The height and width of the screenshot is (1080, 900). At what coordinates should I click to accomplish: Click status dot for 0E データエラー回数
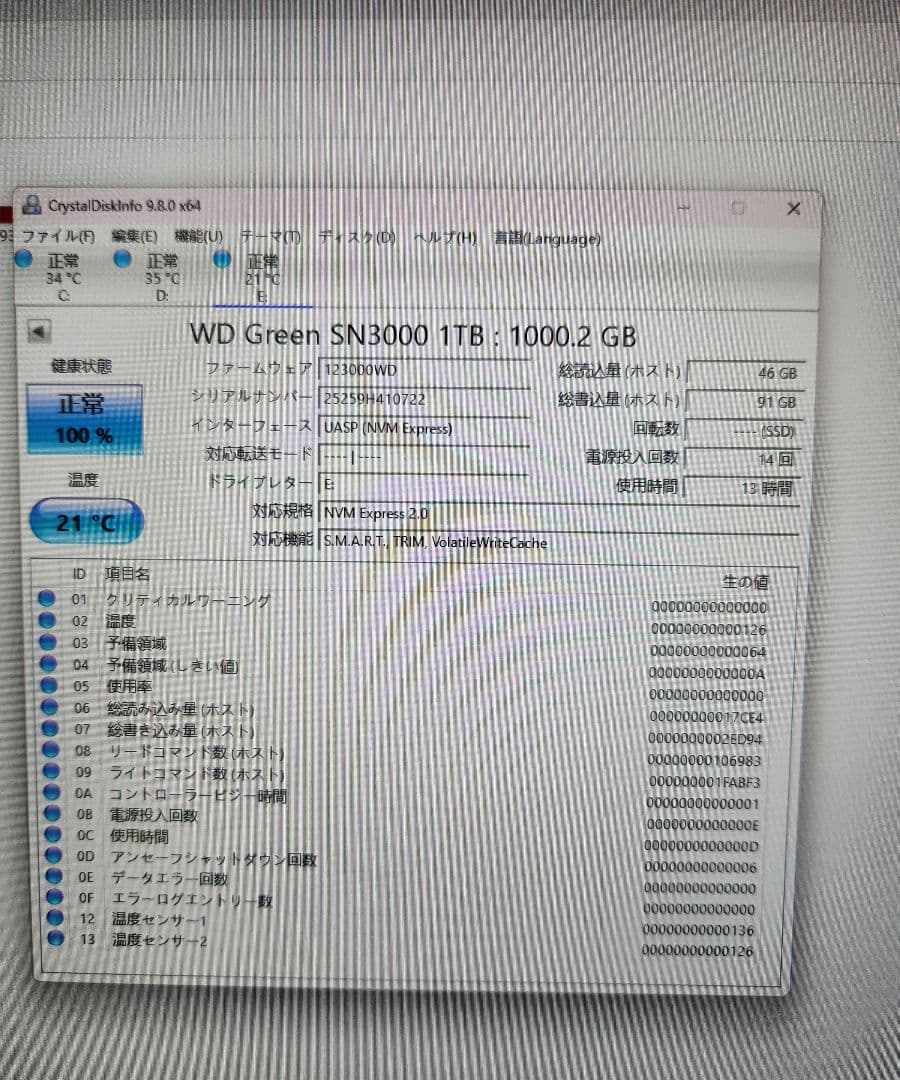[x=54, y=876]
